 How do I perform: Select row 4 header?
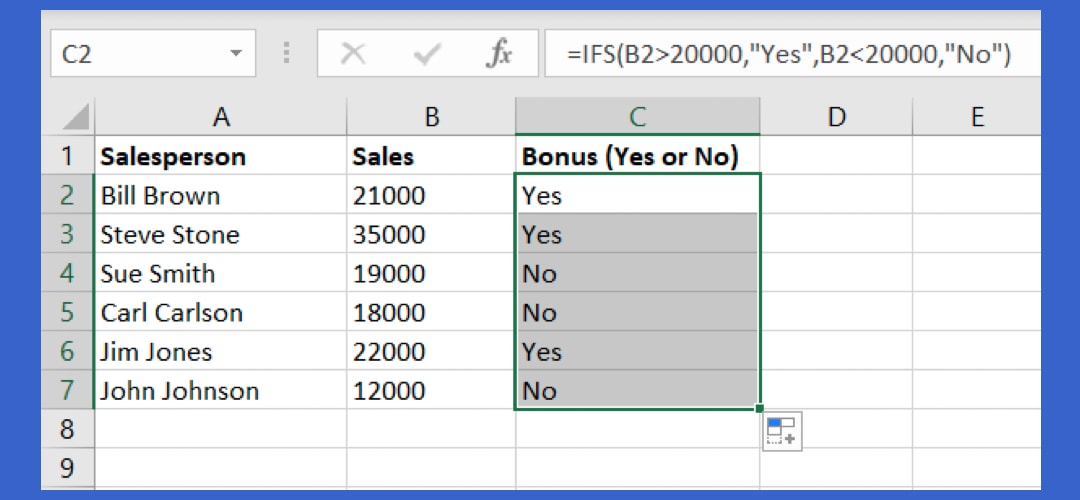pyautogui.click(x=68, y=273)
